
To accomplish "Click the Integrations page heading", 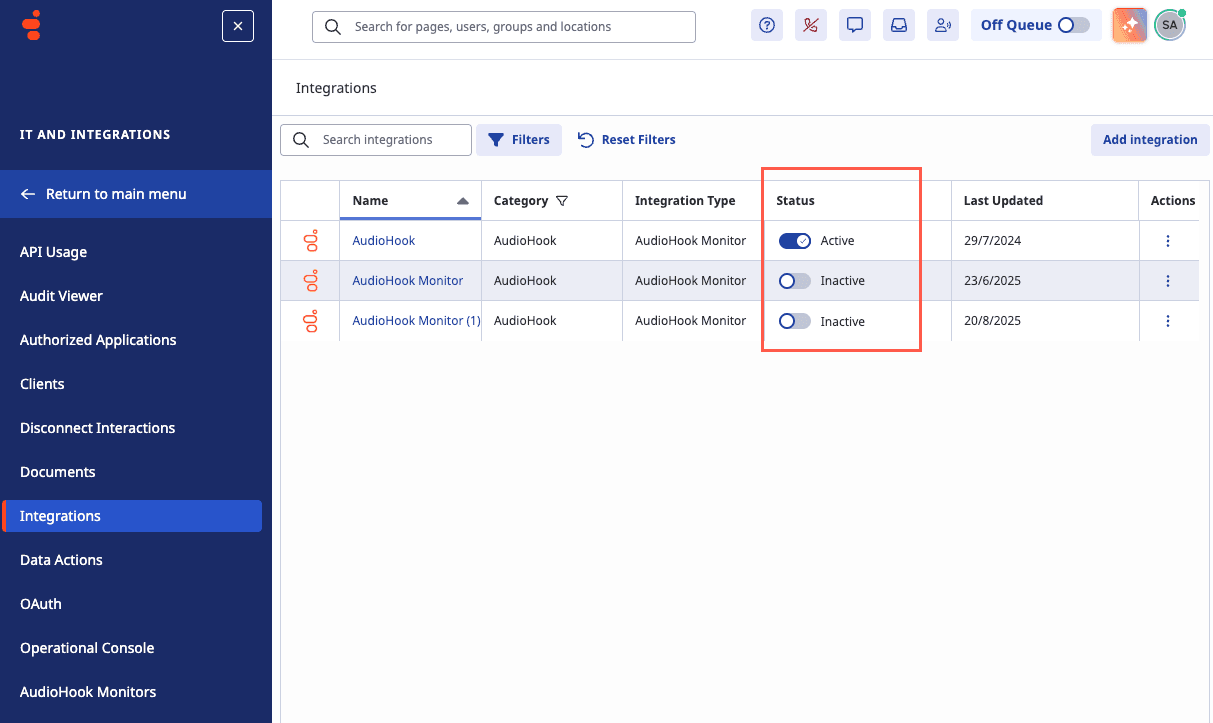I will coord(336,88).
